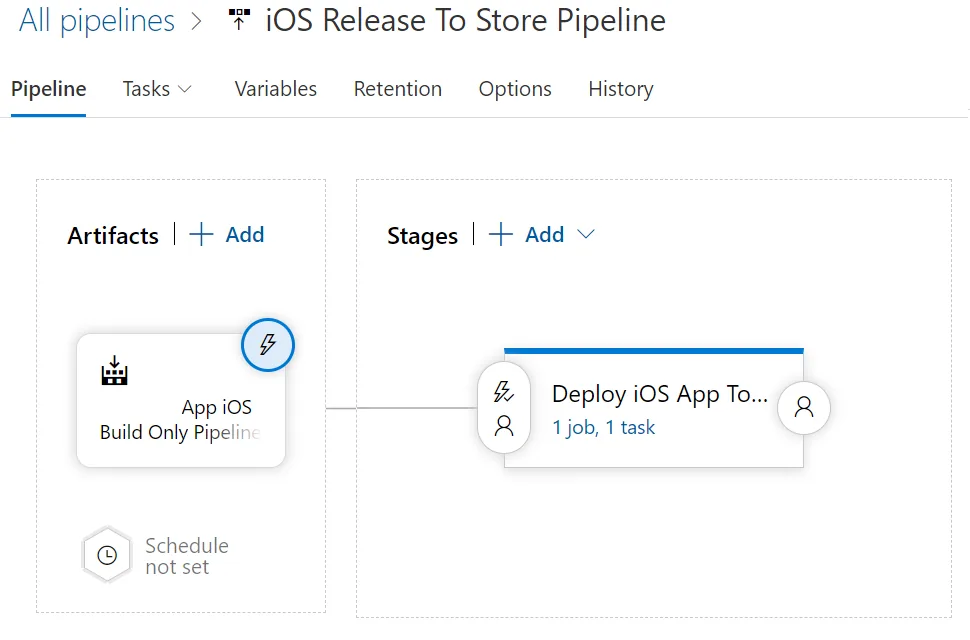Click the breadcrumb chevron separator
Screen dimensions: 970x640
196,22
